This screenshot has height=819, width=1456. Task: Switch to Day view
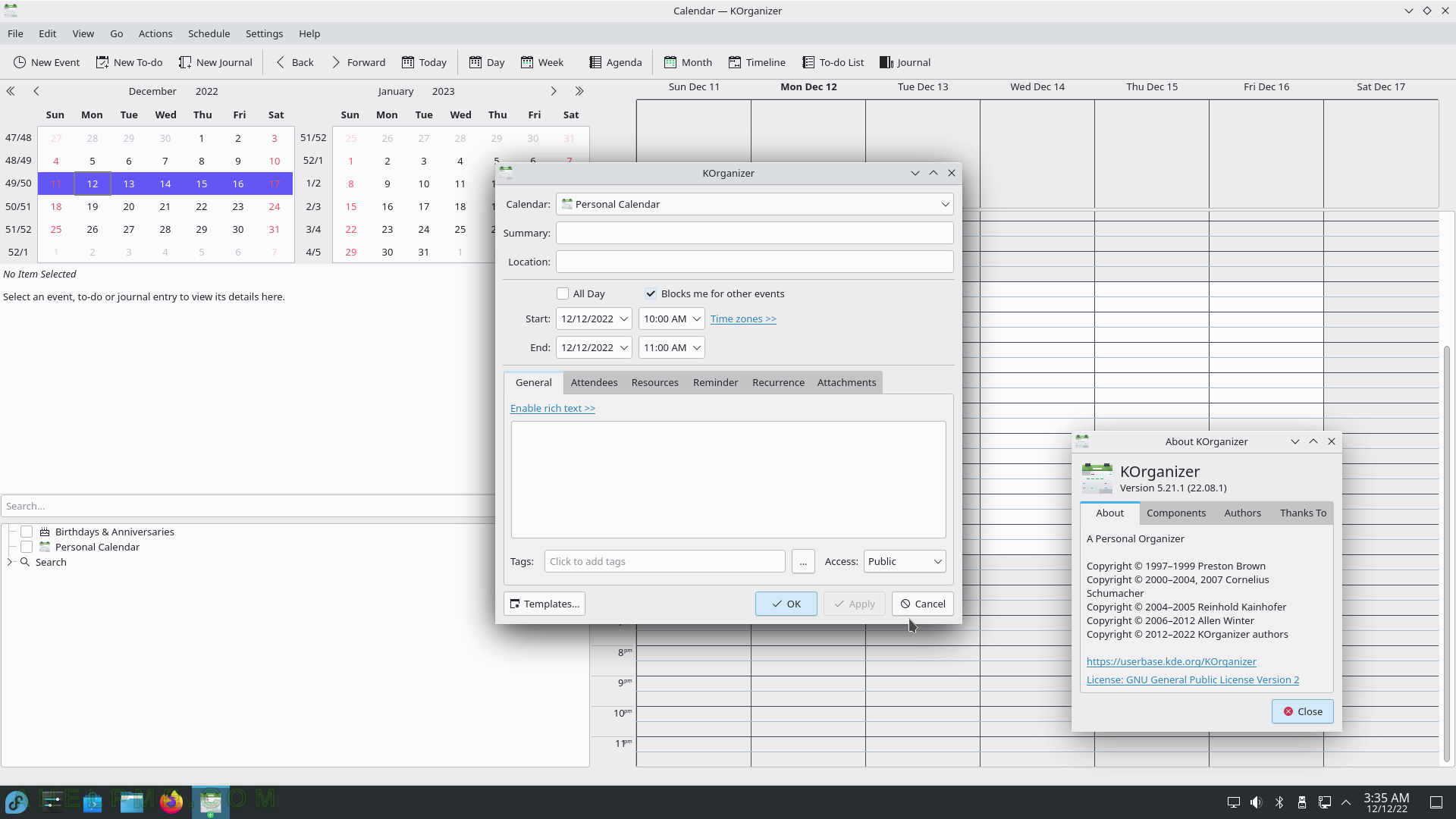coord(487,62)
